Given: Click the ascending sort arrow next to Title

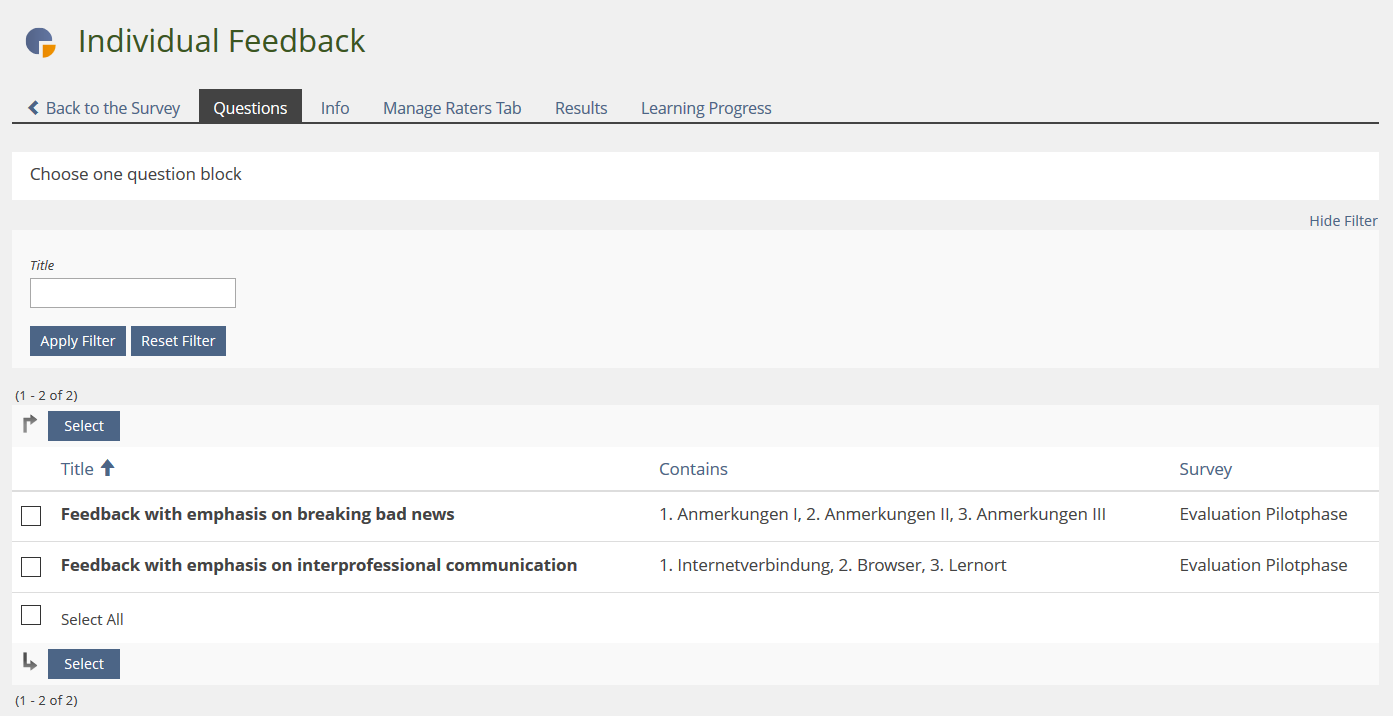Looking at the screenshot, I should pyautogui.click(x=108, y=468).
